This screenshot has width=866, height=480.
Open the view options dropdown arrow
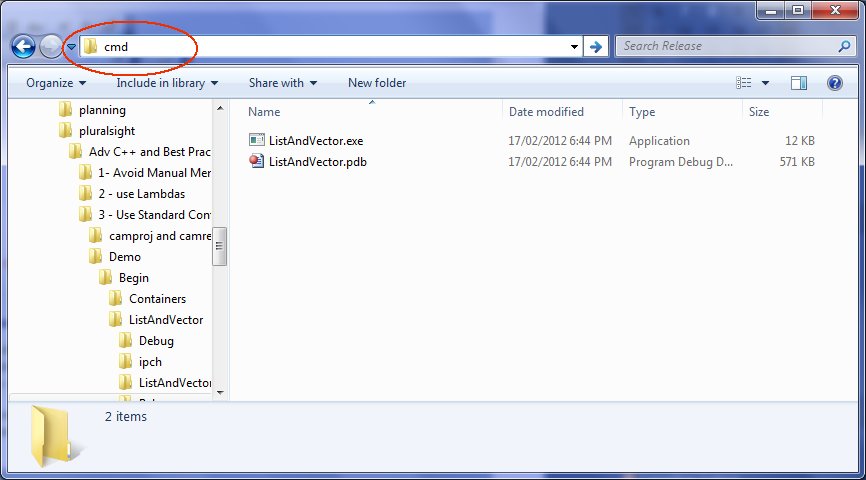(765, 83)
